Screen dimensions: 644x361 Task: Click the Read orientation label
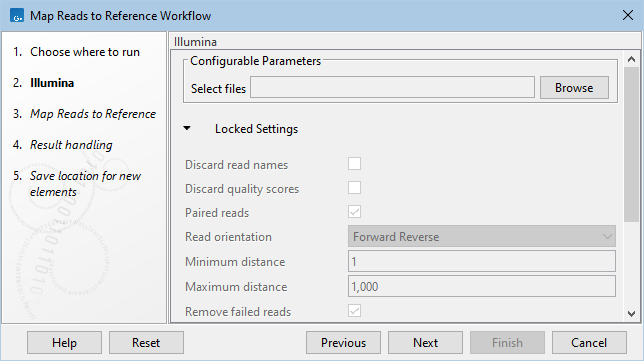[228, 237]
